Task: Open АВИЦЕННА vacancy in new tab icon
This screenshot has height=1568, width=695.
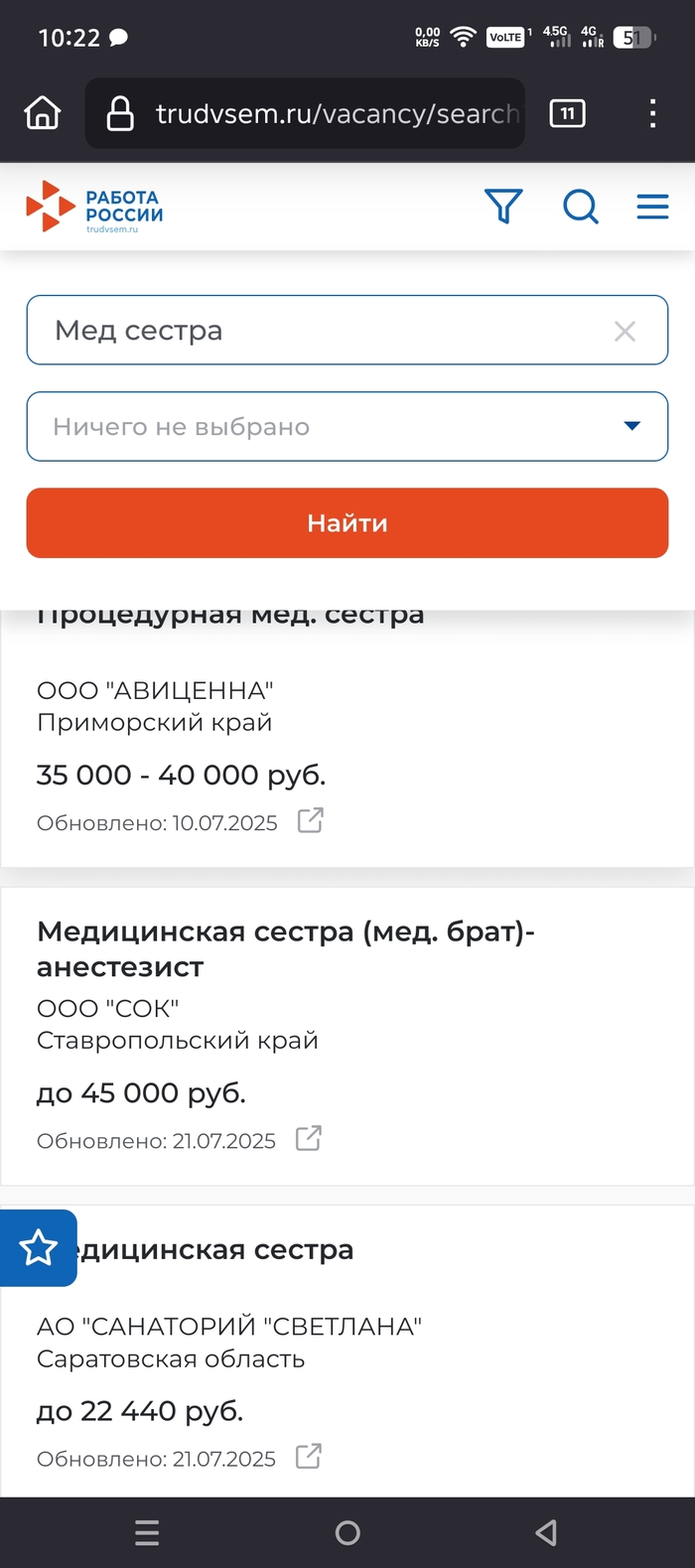Action: pyautogui.click(x=311, y=820)
